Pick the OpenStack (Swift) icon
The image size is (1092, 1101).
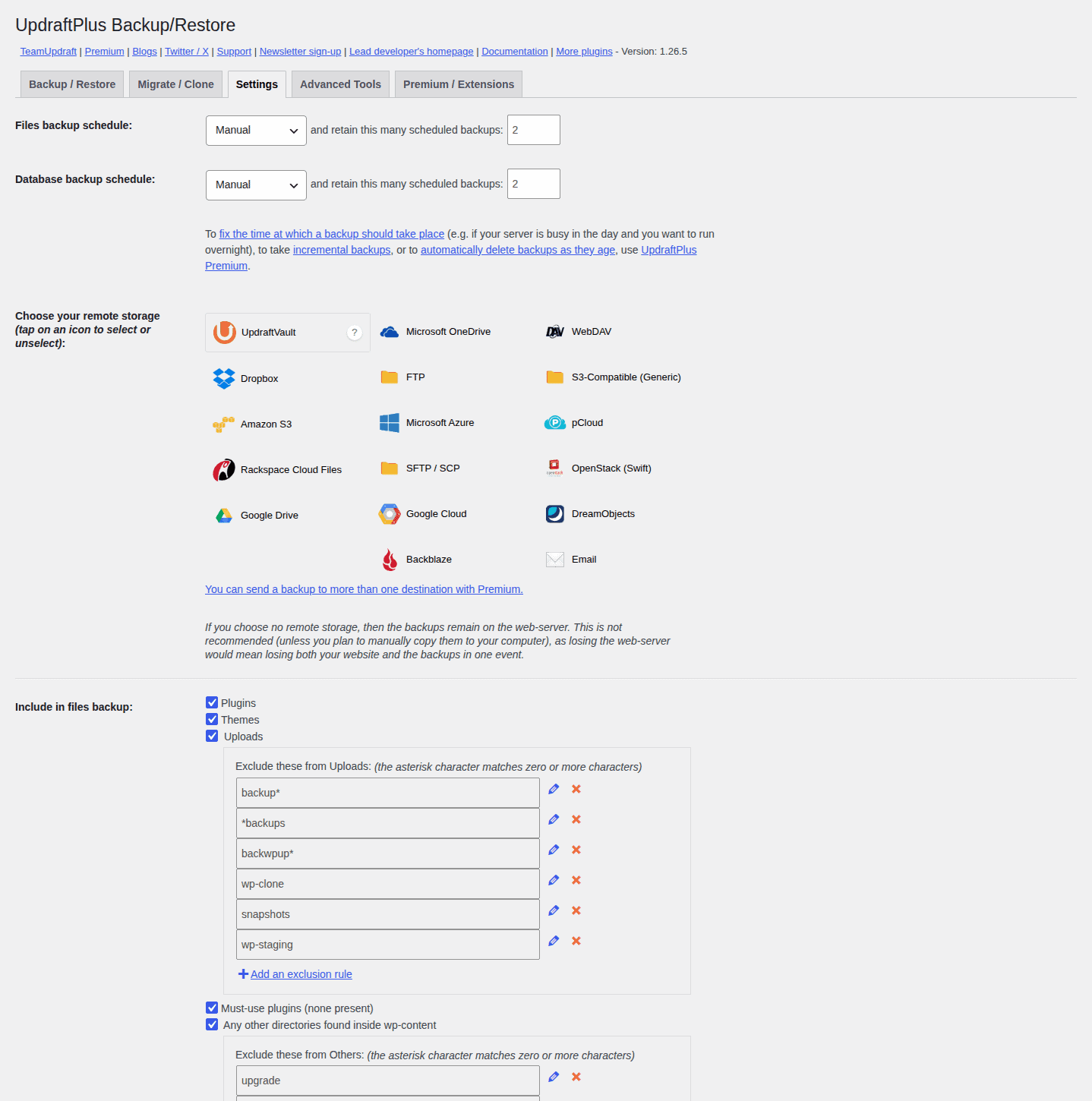tap(555, 468)
